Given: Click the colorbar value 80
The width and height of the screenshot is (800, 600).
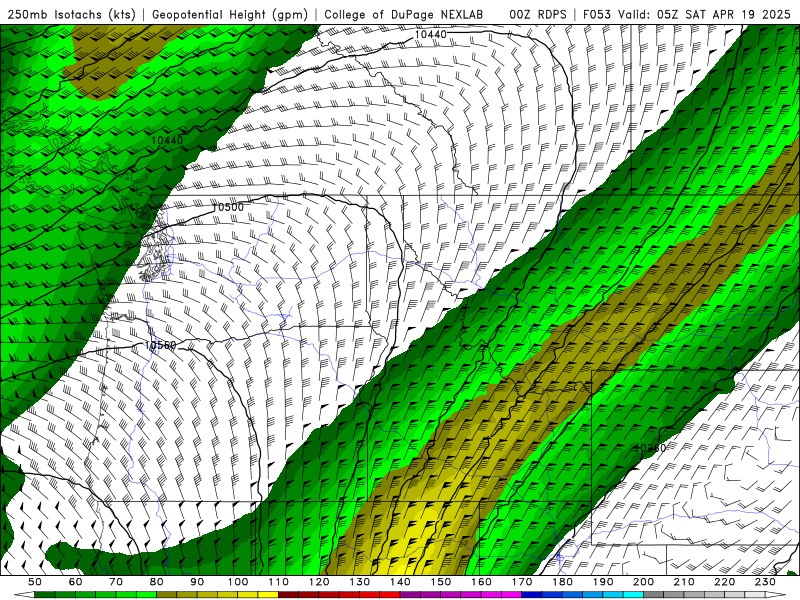Looking at the screenshot, I should pyautogui.click(x=157, y=582).
